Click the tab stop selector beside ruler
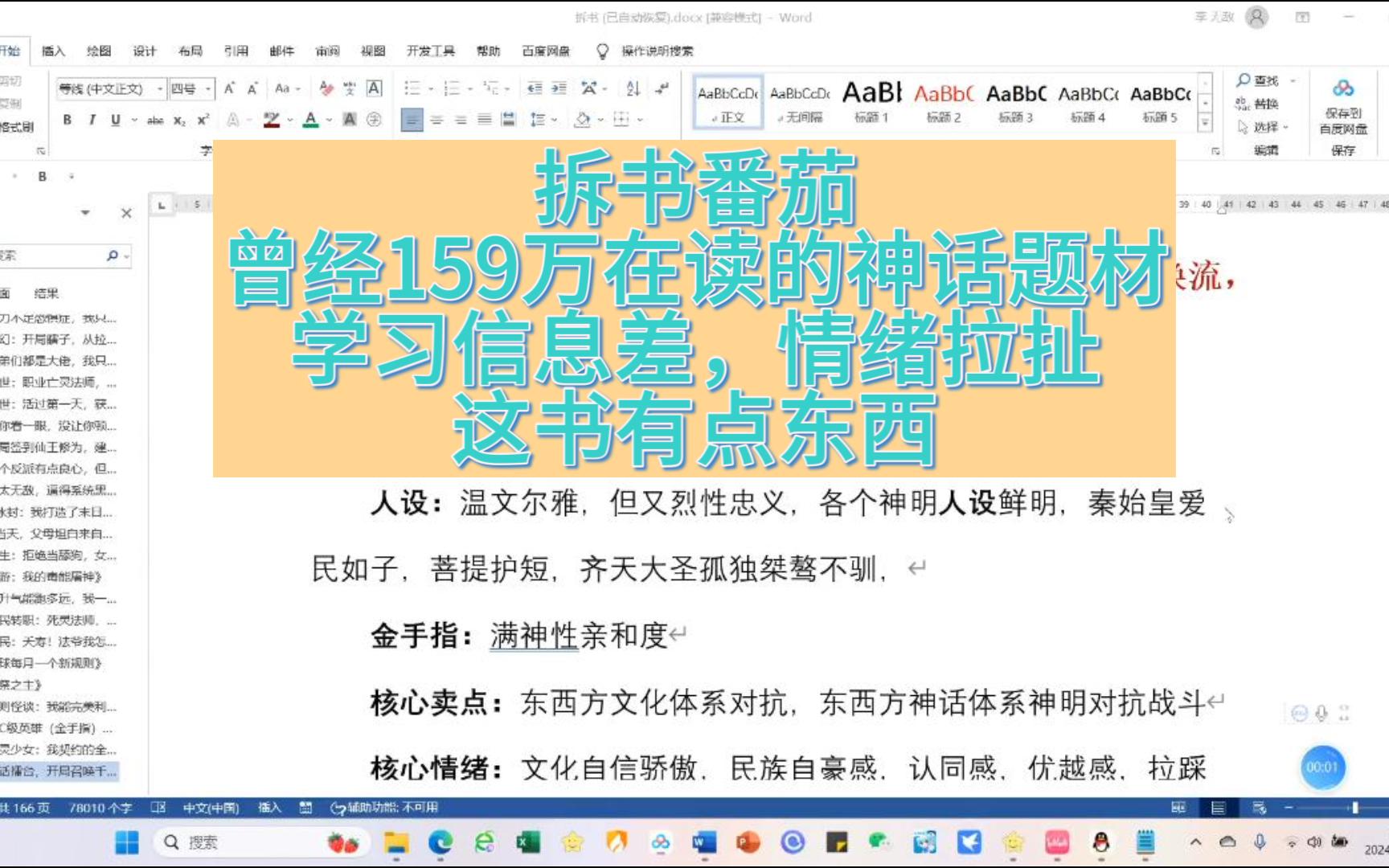 pos(162,205)
